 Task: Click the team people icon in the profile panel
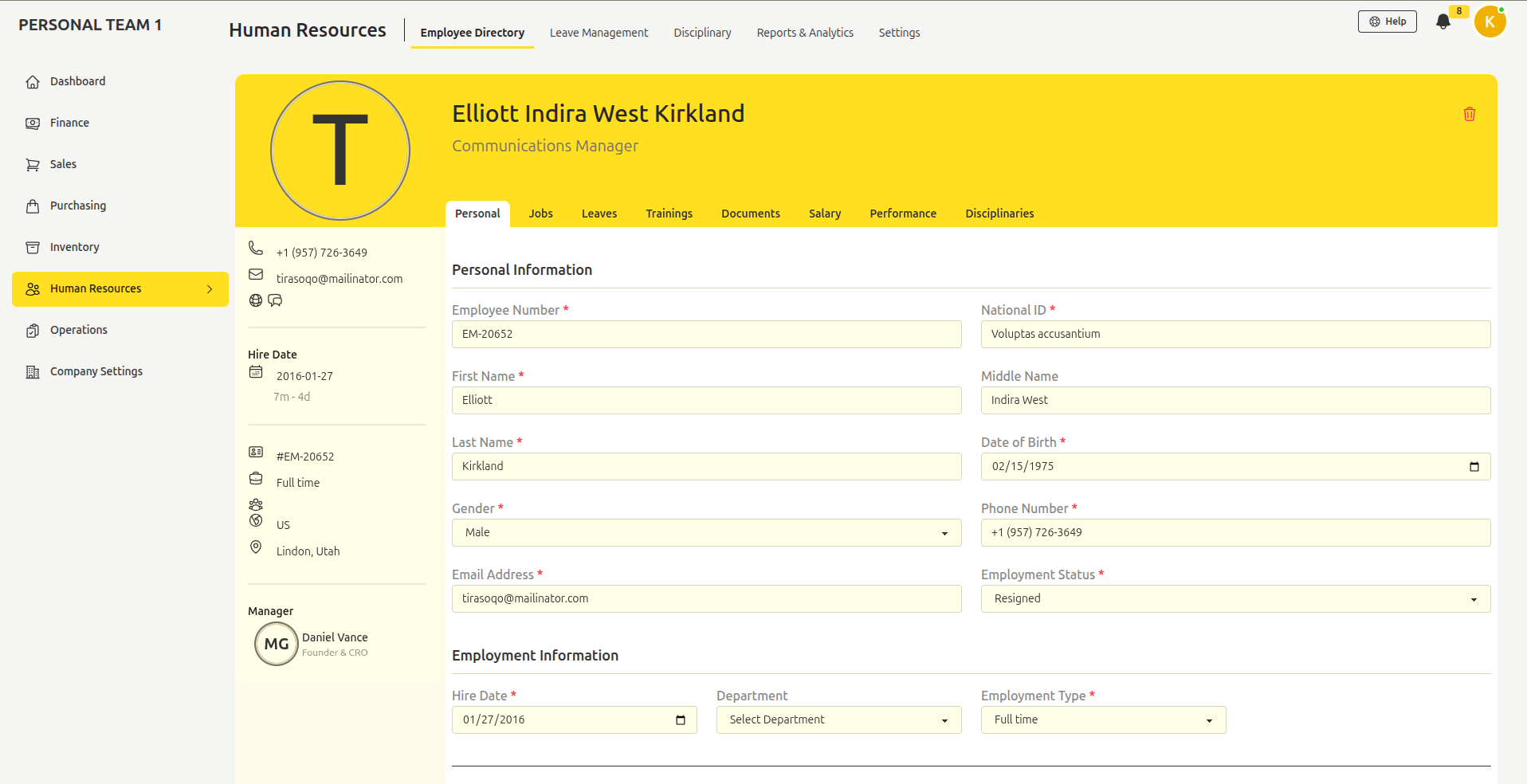coord(256,504)
